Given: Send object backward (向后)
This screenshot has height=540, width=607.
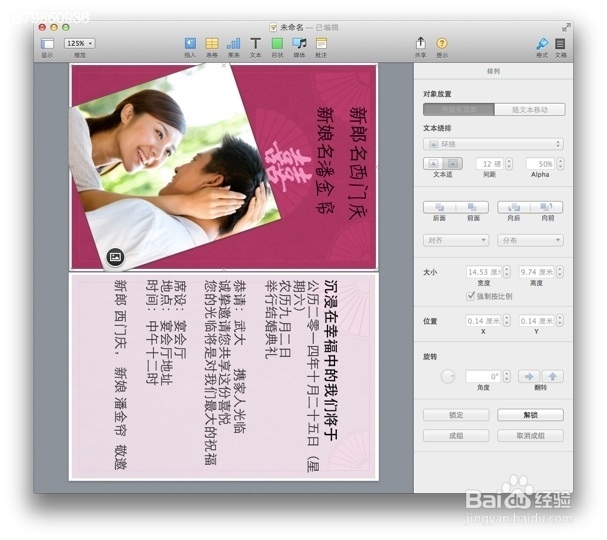Looking at the screenshot, I should coord(514,207).
